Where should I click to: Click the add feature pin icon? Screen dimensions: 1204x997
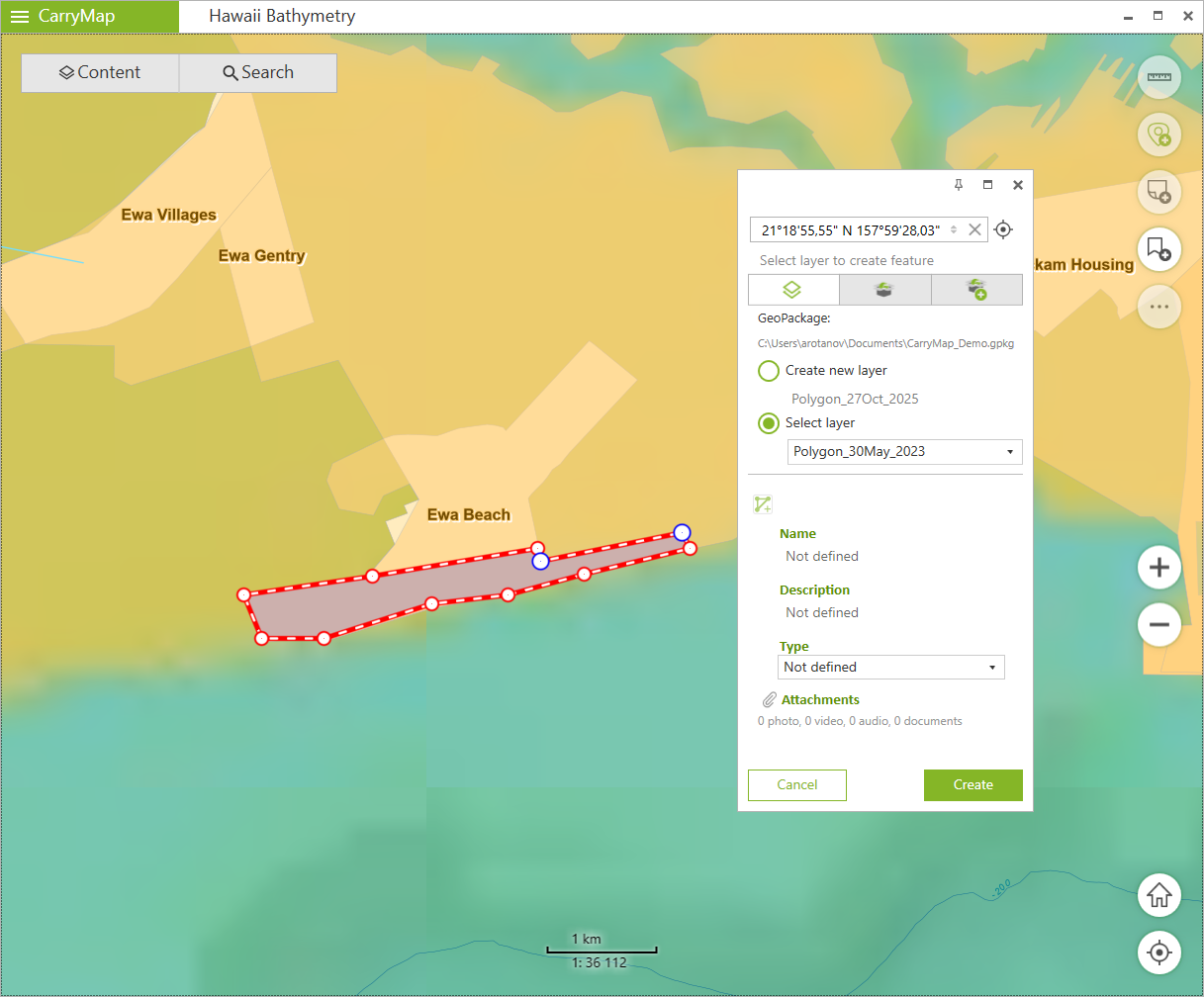pos(1158,135)
